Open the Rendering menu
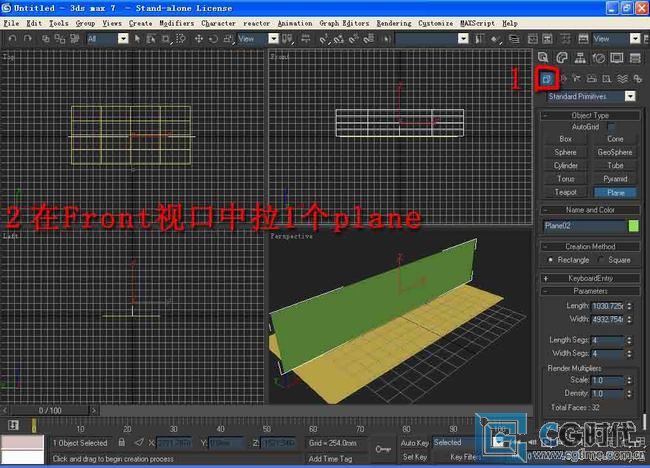 394,23
